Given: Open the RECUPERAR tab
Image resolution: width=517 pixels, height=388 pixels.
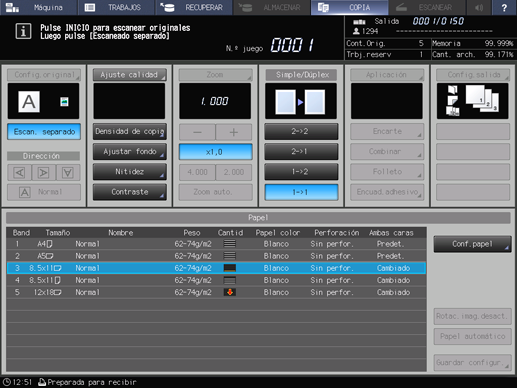Looking at the screenshot, I should click(194, 7).
